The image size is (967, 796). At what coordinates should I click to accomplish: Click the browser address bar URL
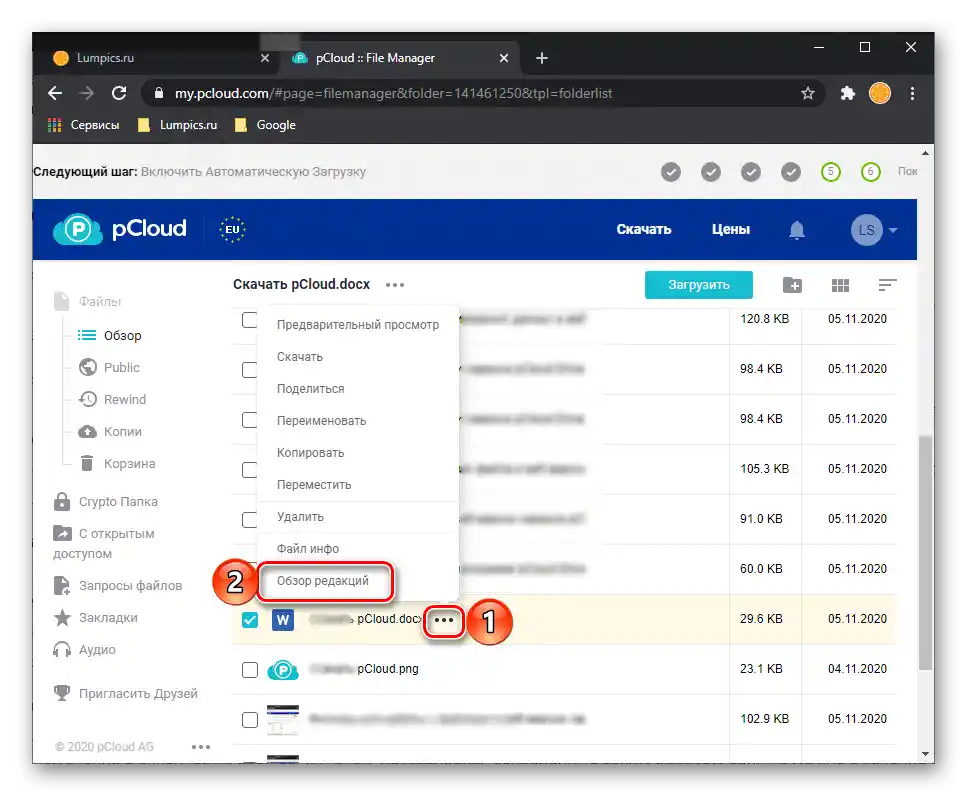tap(394, 94)
